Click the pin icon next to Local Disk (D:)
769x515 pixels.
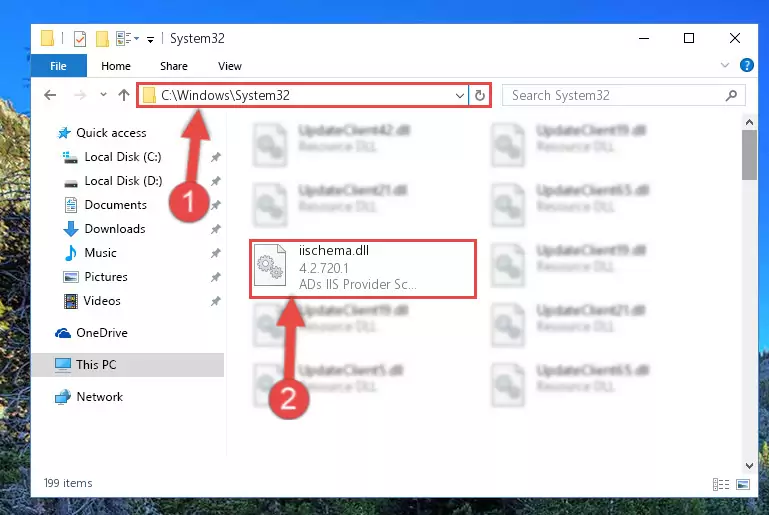pyautogui.click(x=215, y=181)
